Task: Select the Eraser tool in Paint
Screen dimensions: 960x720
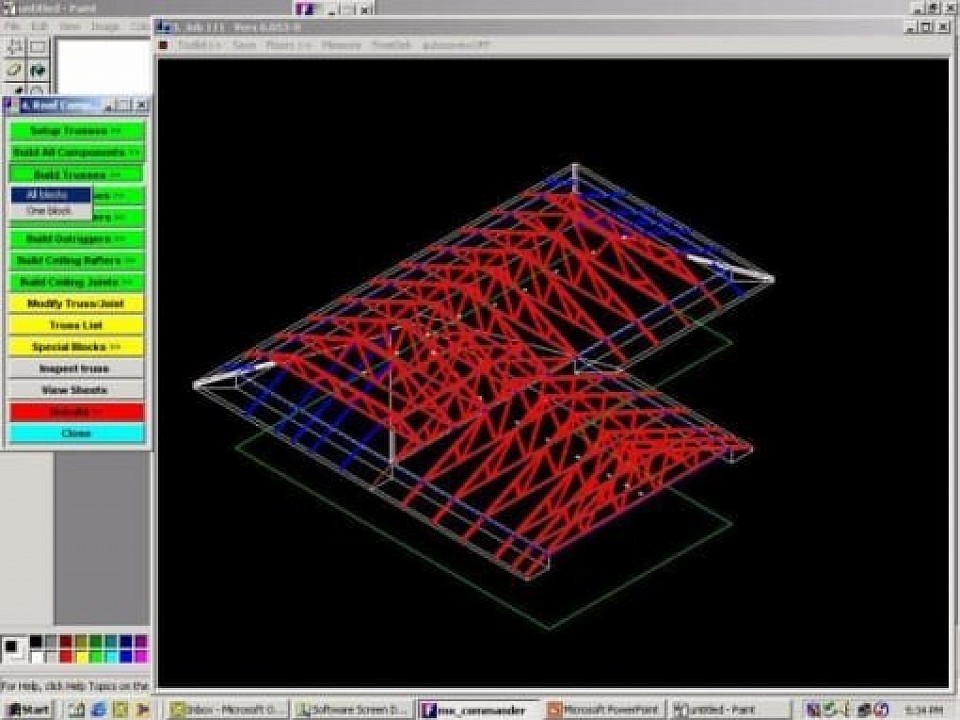Action: click(15, 70)
